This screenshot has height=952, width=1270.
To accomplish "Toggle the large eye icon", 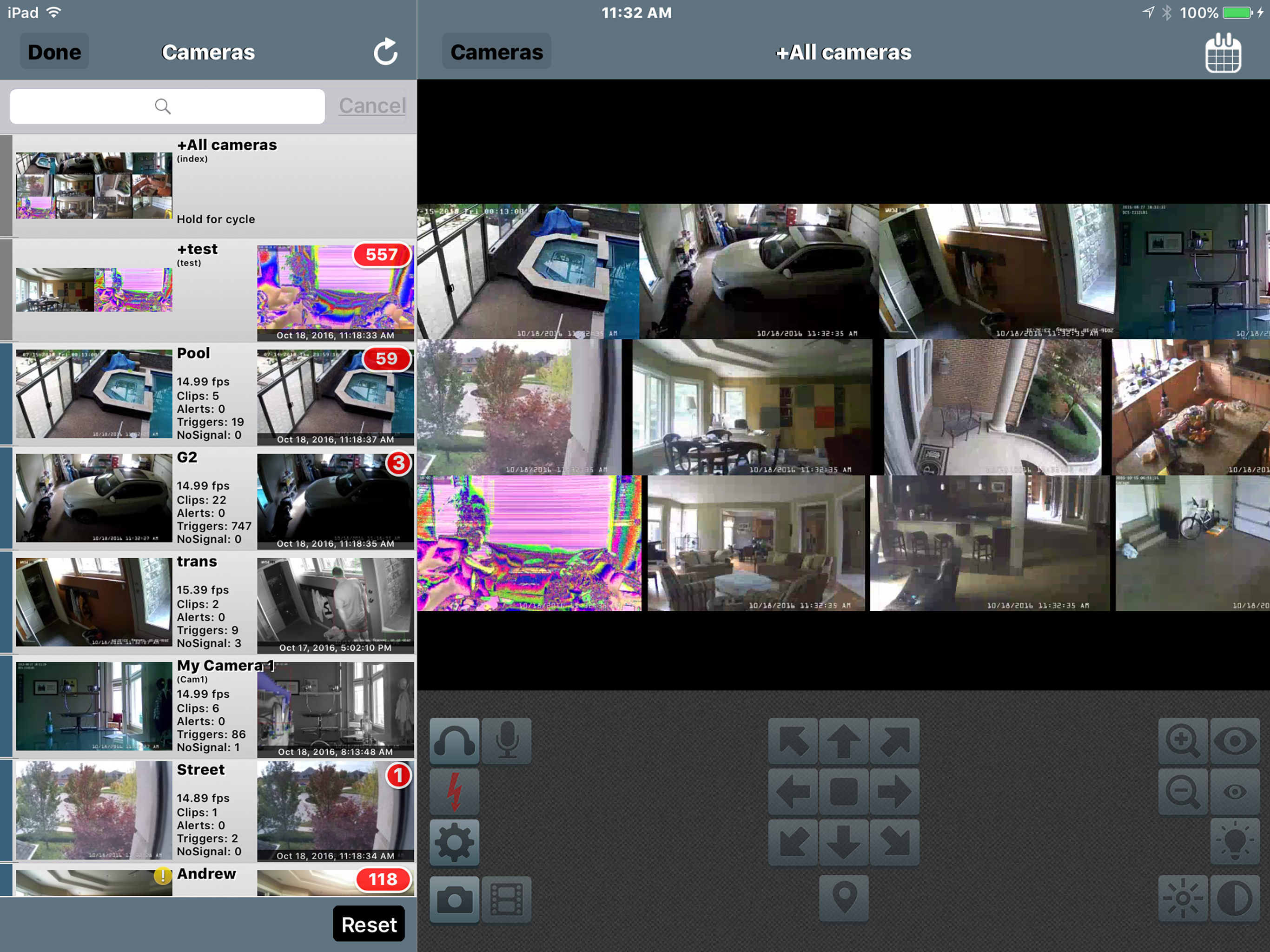I will [x=1235, y=740].
